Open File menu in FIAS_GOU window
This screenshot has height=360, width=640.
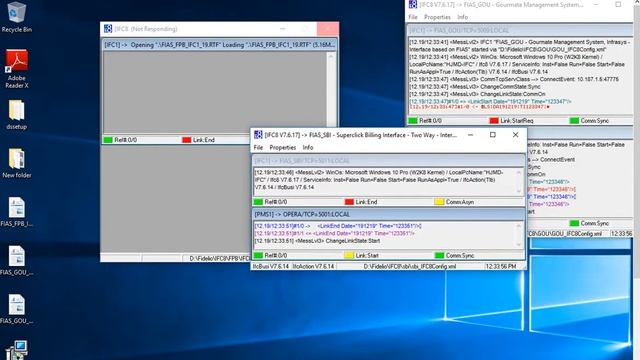[413, 17]
